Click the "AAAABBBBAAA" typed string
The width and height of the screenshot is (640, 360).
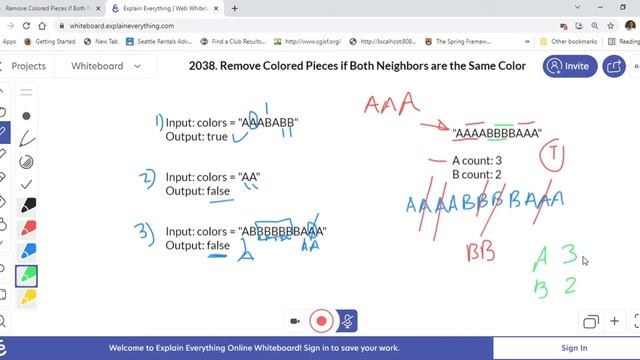click(x=497, y=133)
